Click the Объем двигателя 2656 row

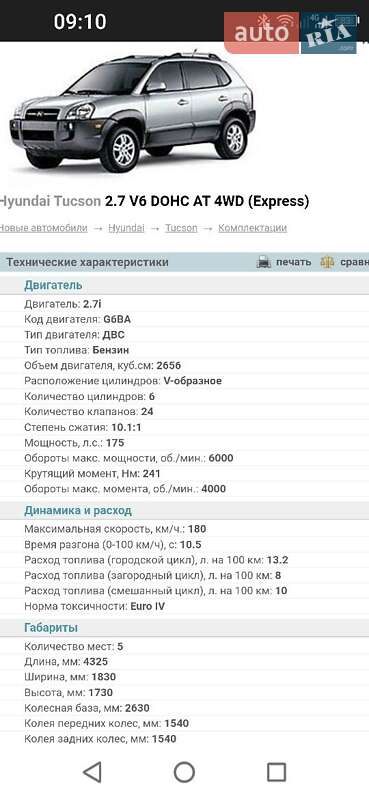coord(184,365)
